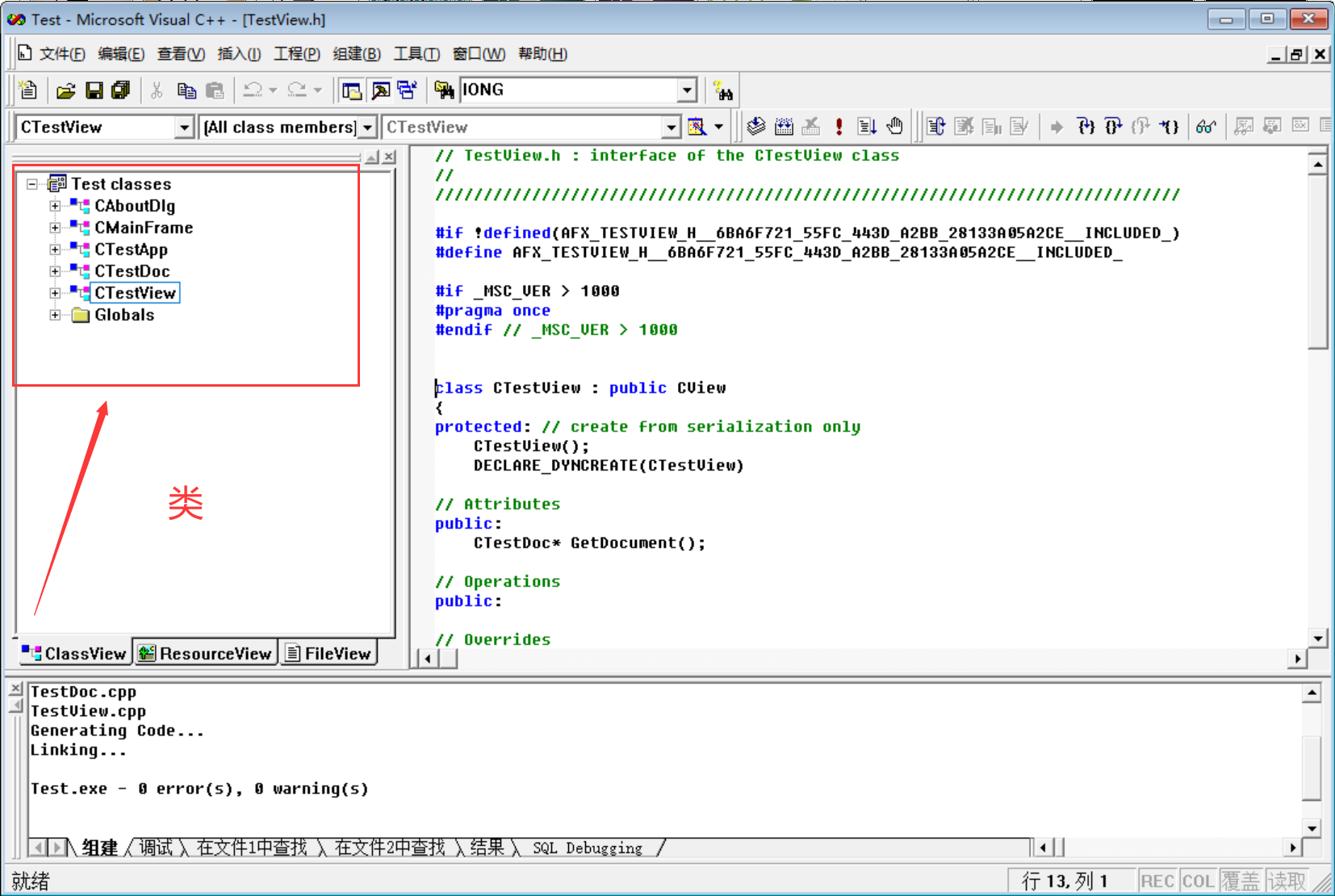
Task: Click the Build project icon
Action: coord(784,127)
